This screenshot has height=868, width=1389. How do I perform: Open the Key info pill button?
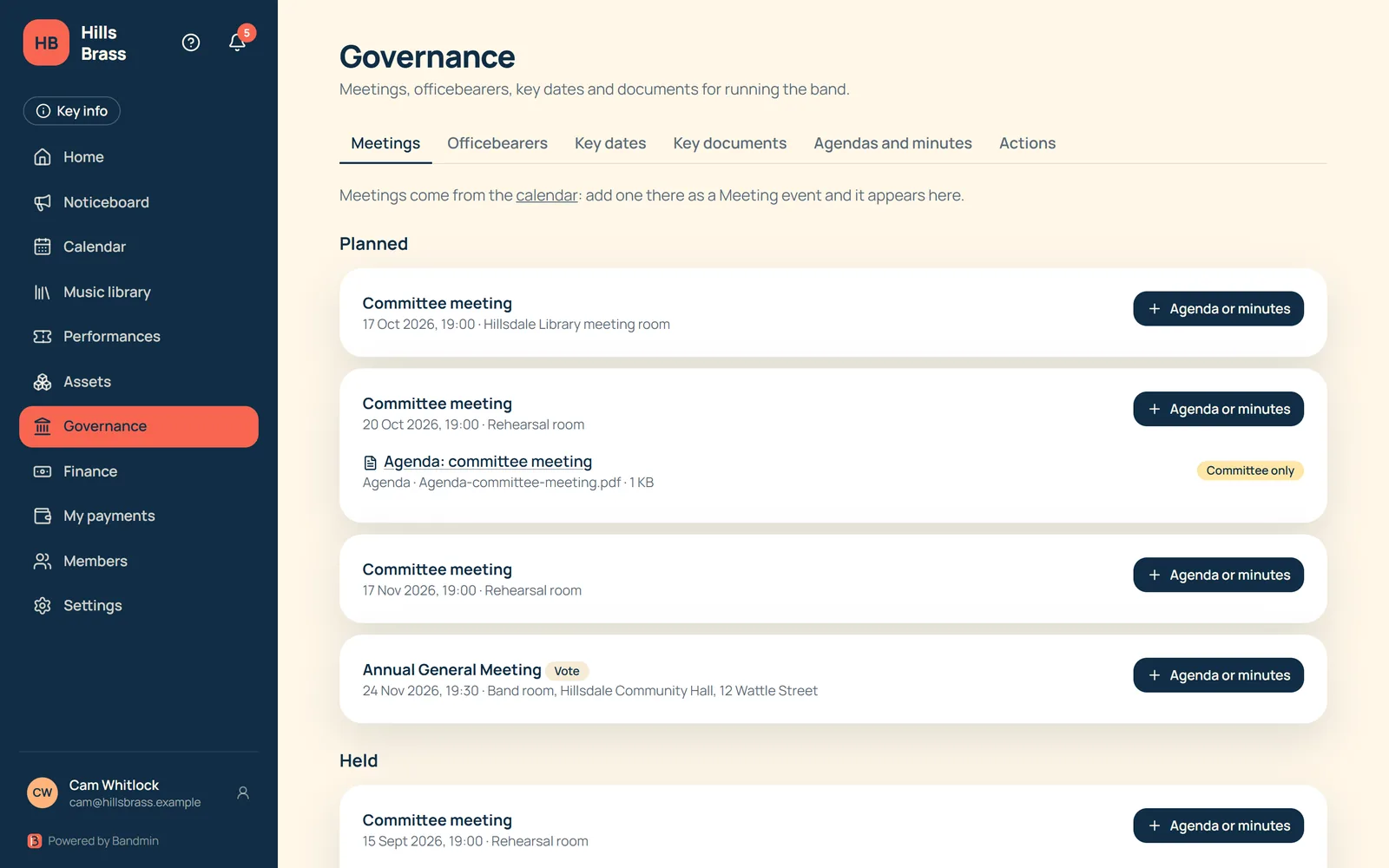point(72,111)
